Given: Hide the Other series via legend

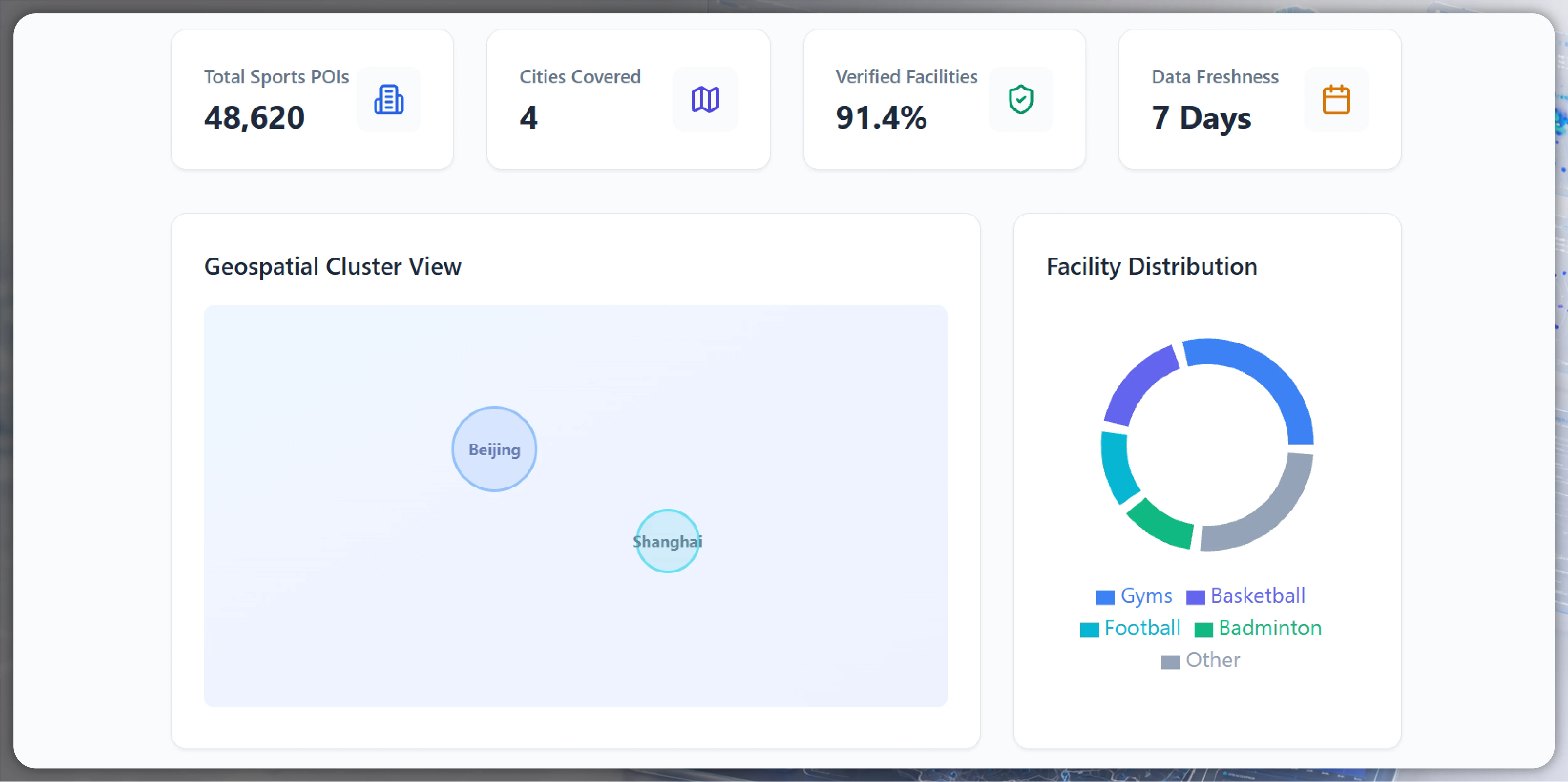Looking at the screenshot, I should (x=1200, y=660).
